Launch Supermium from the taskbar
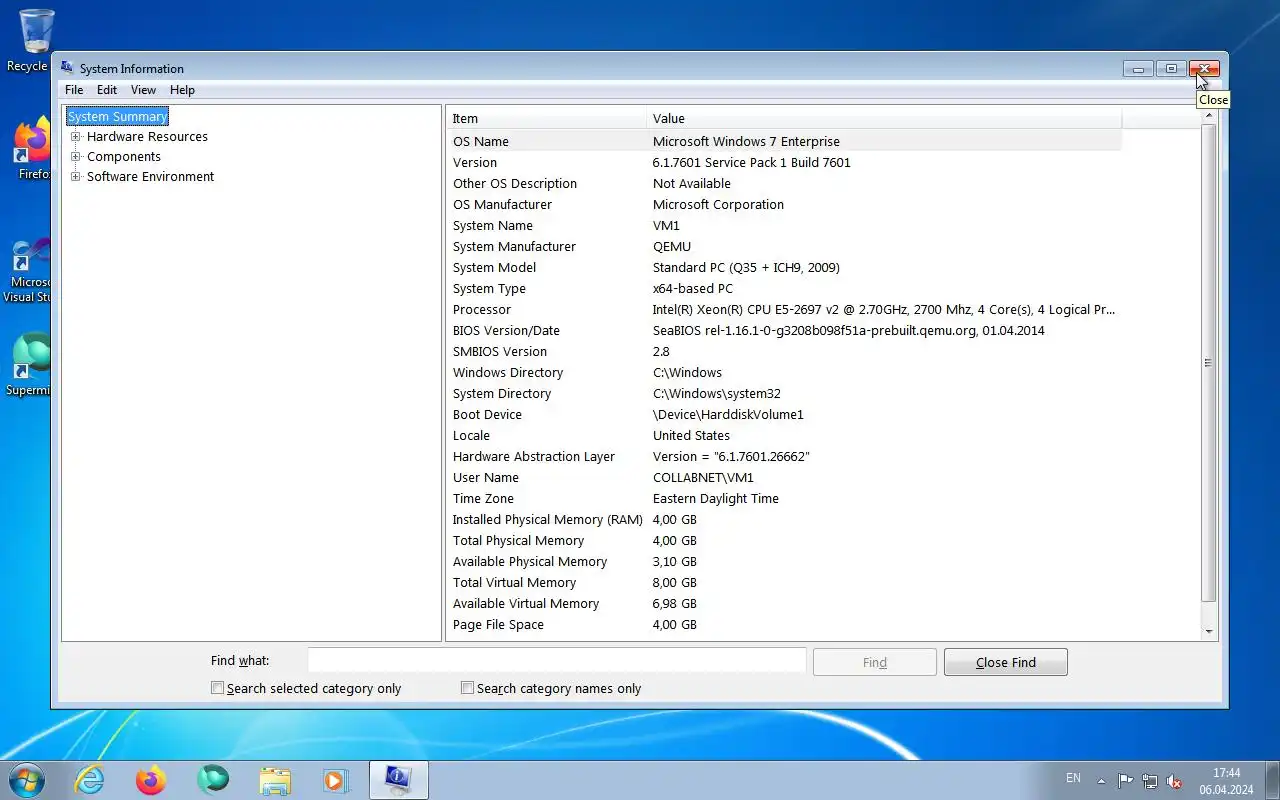The image size is (1280, 800). coord(213,780)
